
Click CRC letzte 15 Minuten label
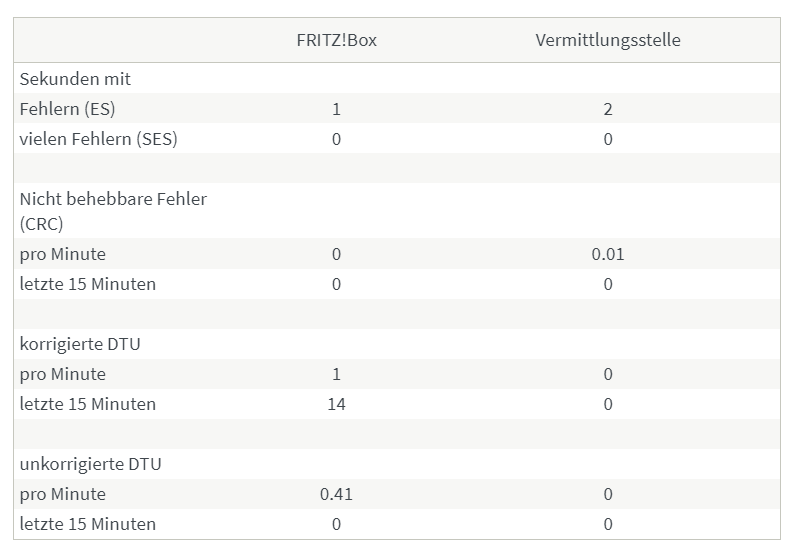[x=88, y=284]
